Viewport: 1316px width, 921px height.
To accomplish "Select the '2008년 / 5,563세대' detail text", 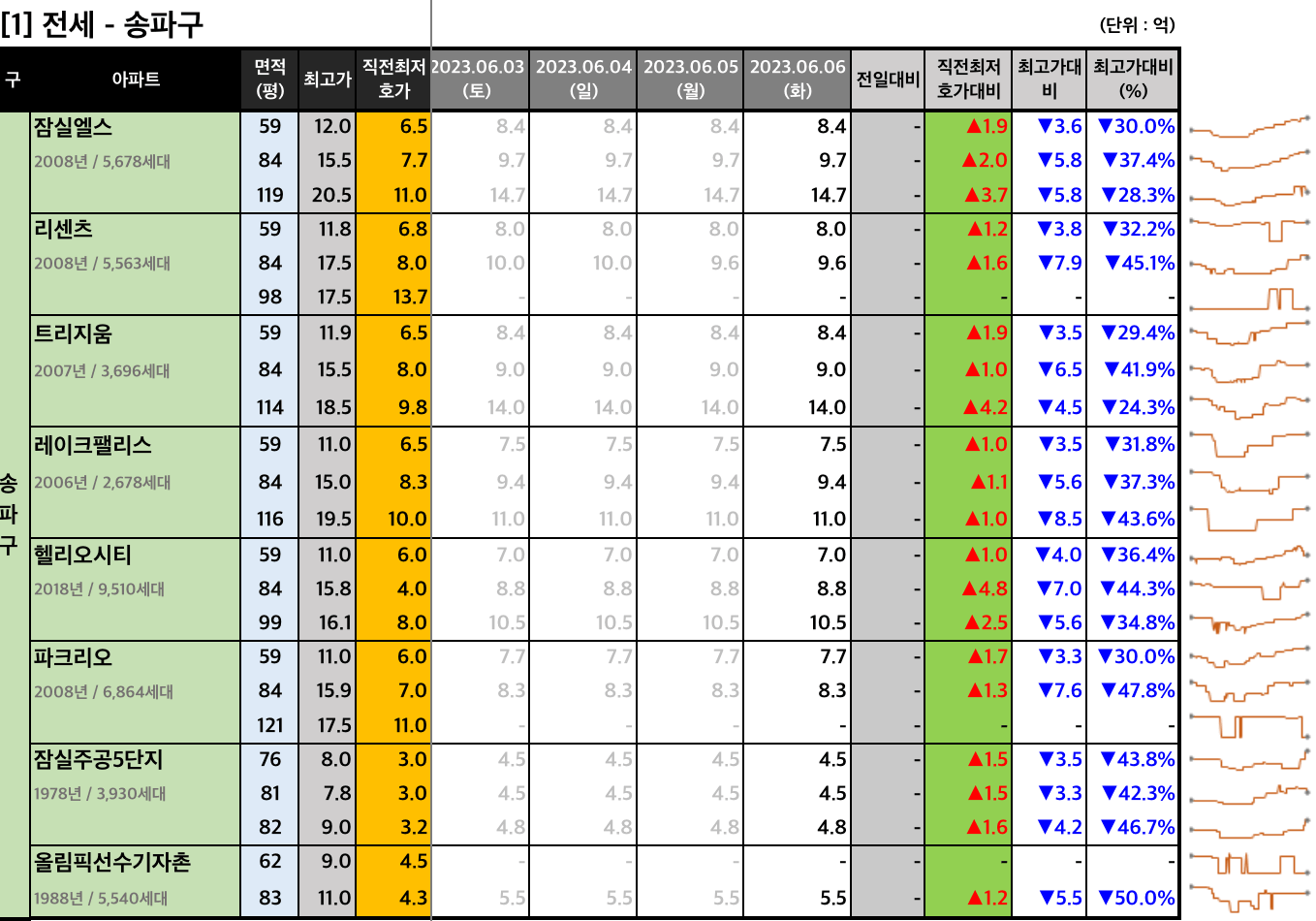I will click(x=102, y=263).
